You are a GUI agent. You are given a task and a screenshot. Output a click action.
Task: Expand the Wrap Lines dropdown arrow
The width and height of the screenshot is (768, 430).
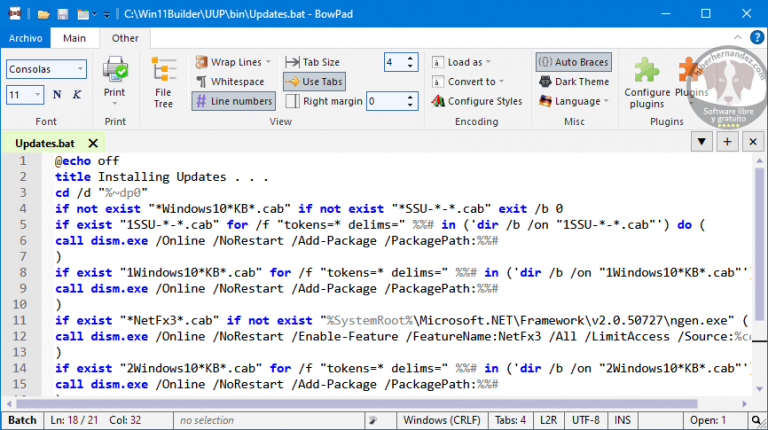[x=268, y=62]
